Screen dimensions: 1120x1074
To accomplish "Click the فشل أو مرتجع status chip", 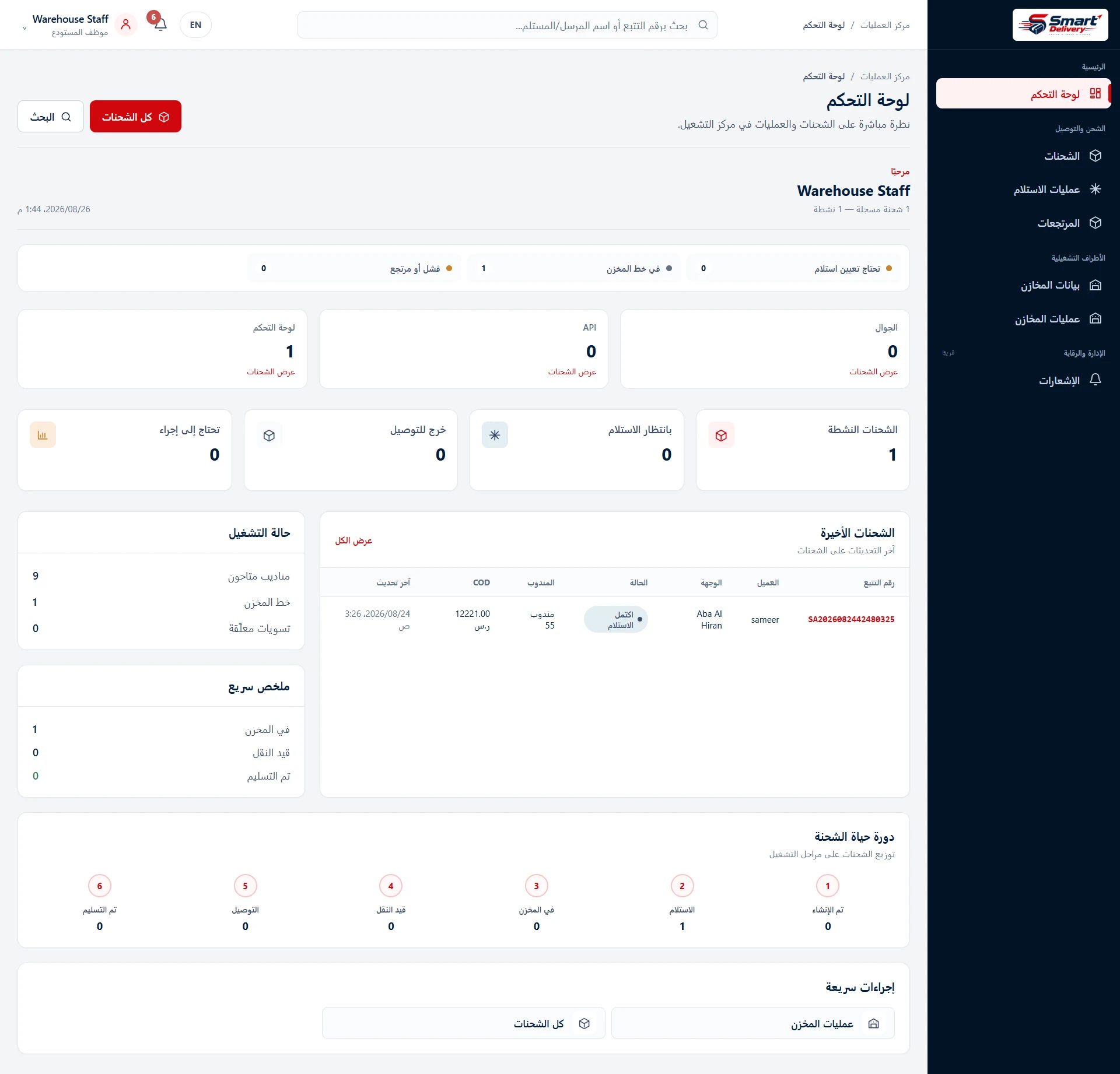I will [354, 268].
